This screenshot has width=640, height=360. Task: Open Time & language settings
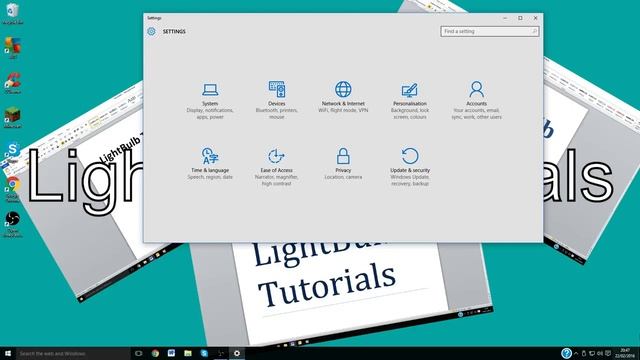click(210, 164)
